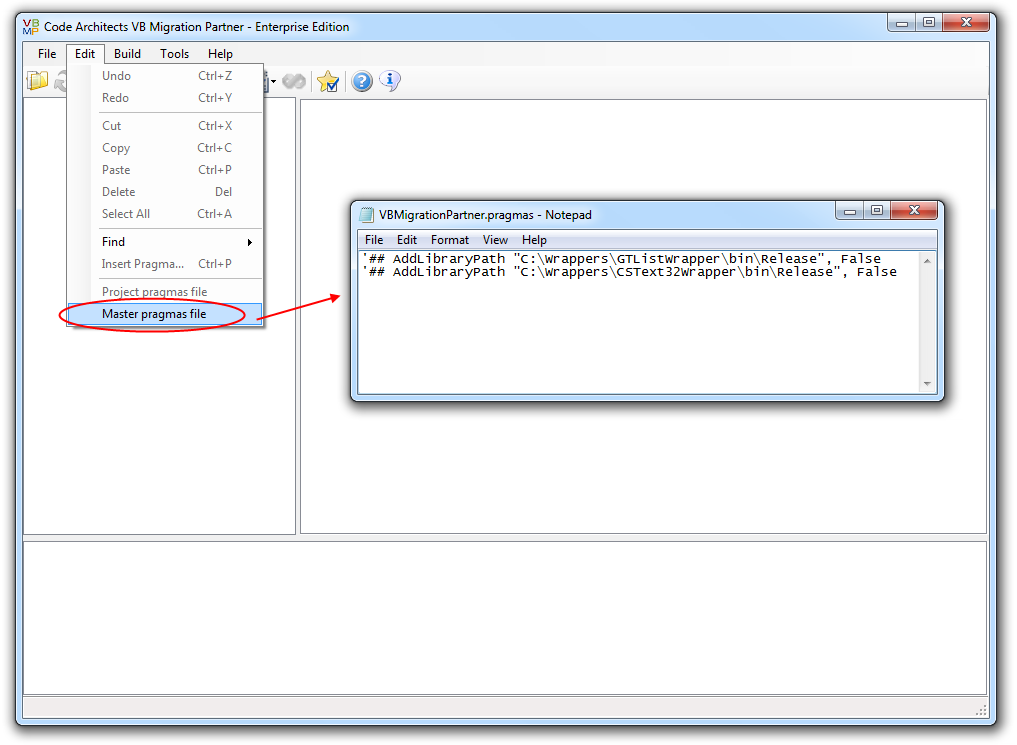Click the open project folder toolbar icon
This screenshot has height=745, width=1017.
coord(38,81)
